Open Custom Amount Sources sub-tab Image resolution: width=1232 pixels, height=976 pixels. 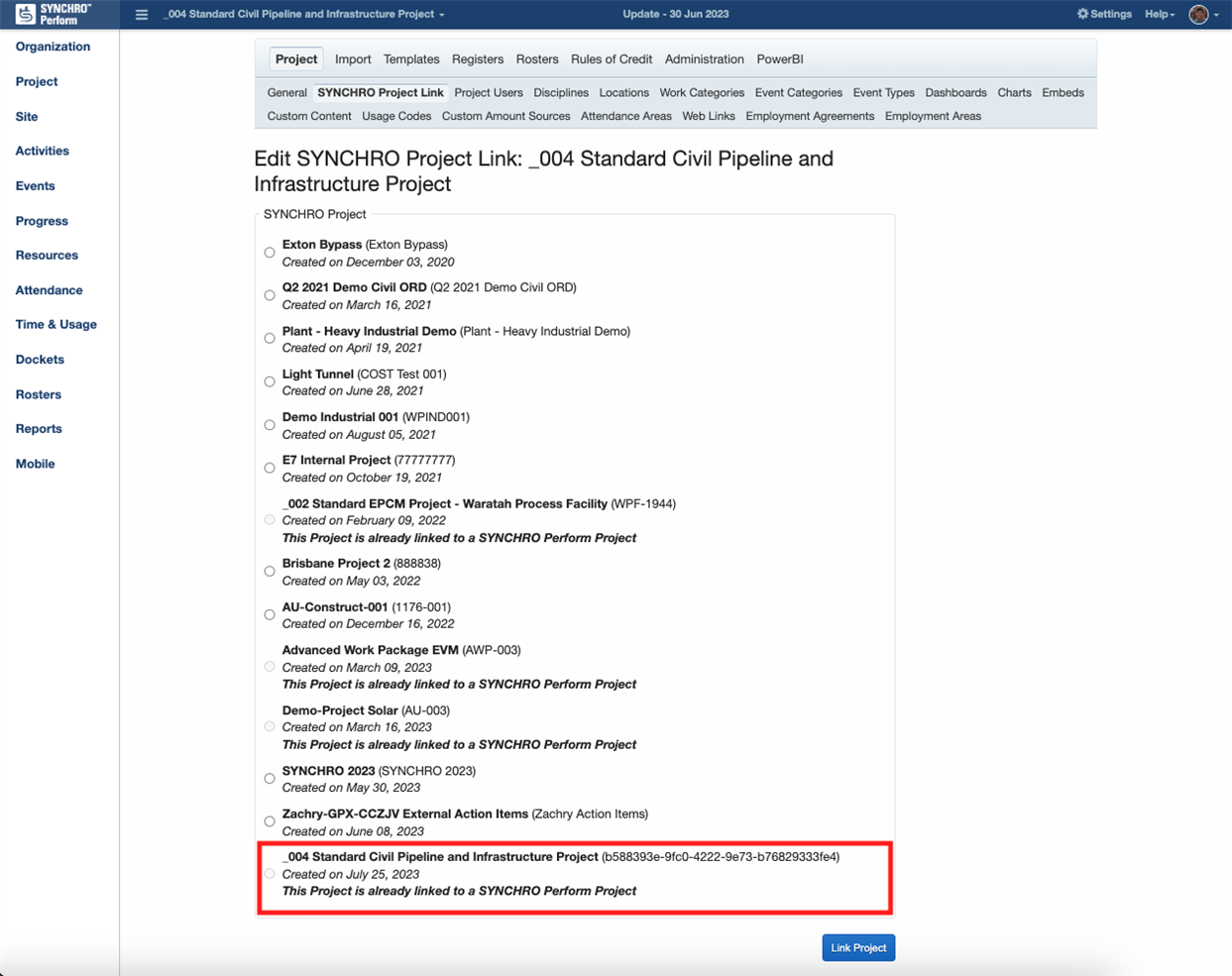coord(506,117)
